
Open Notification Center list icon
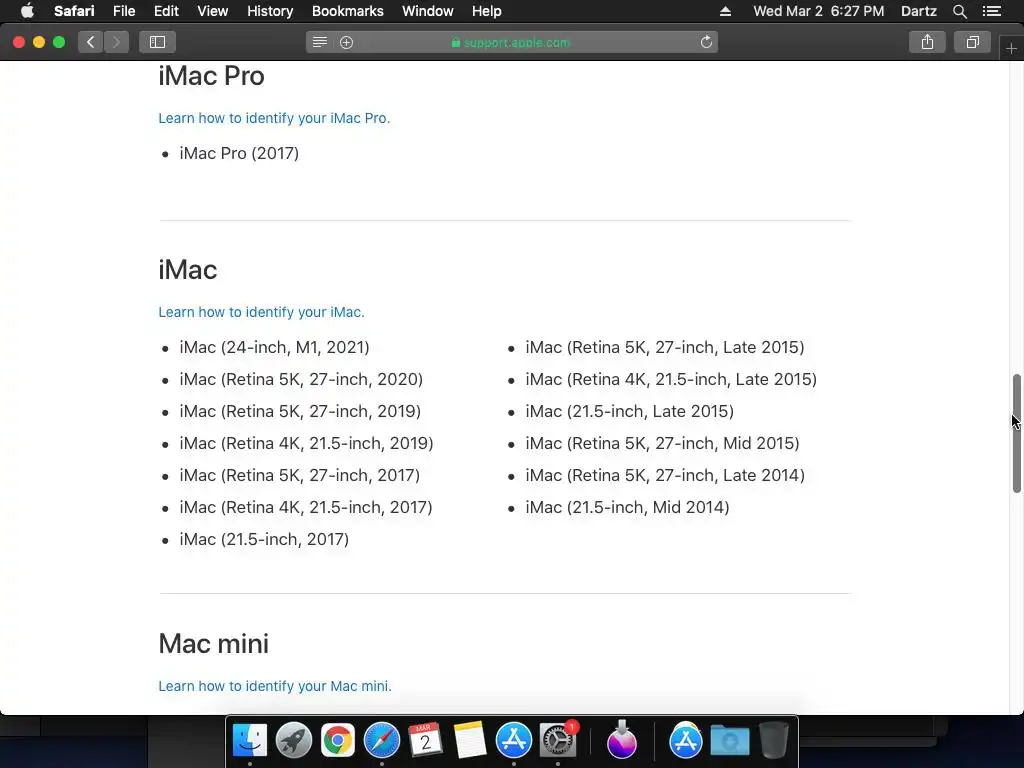click(x=992, y=11)
